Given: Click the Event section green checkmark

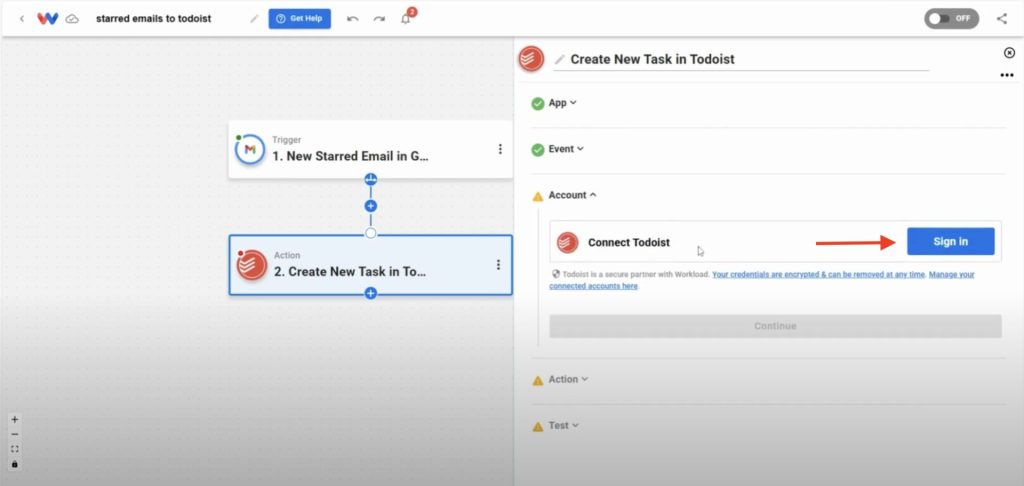Looking at the screenshot, I should click(x=537, y=150).
